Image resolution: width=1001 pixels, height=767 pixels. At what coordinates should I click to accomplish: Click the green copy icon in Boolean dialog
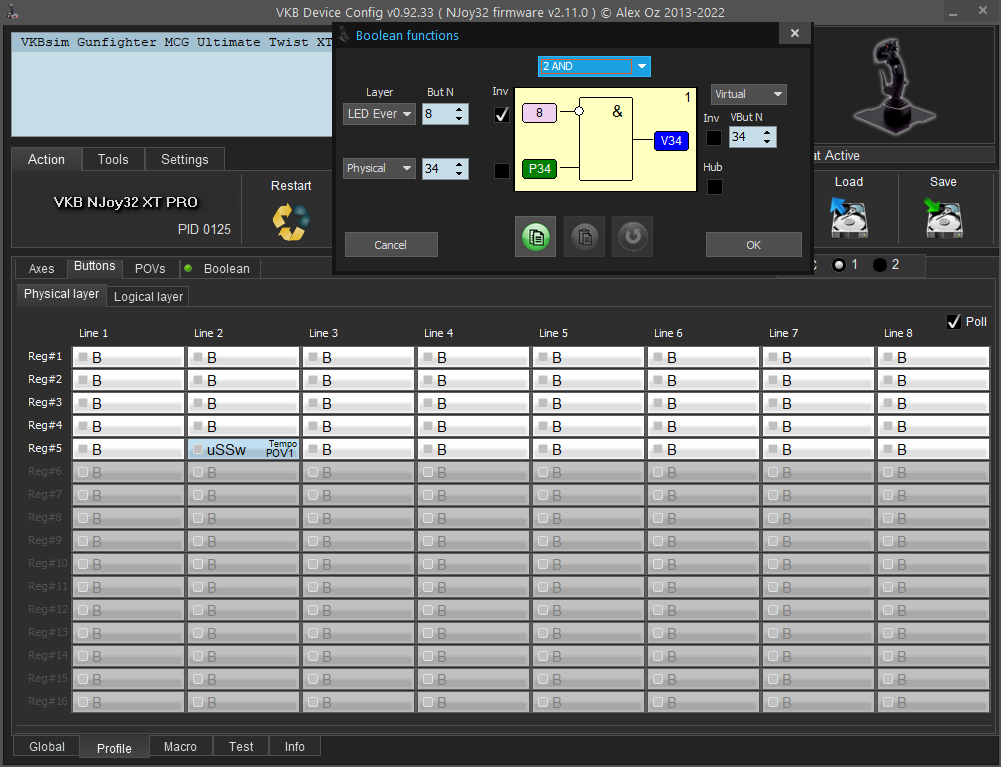point(535,237)
